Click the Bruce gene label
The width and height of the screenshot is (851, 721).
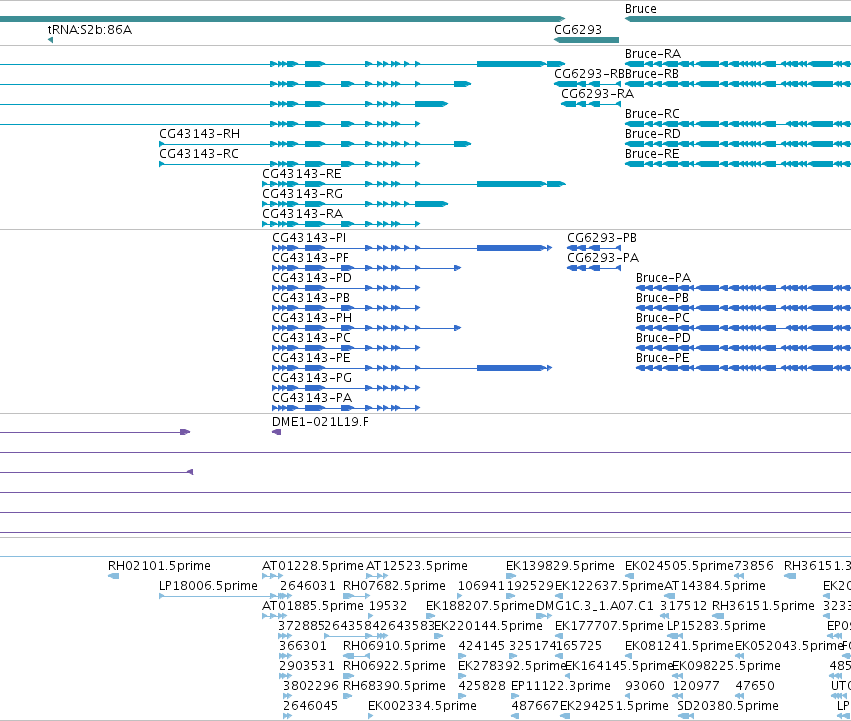coord(640,9)
